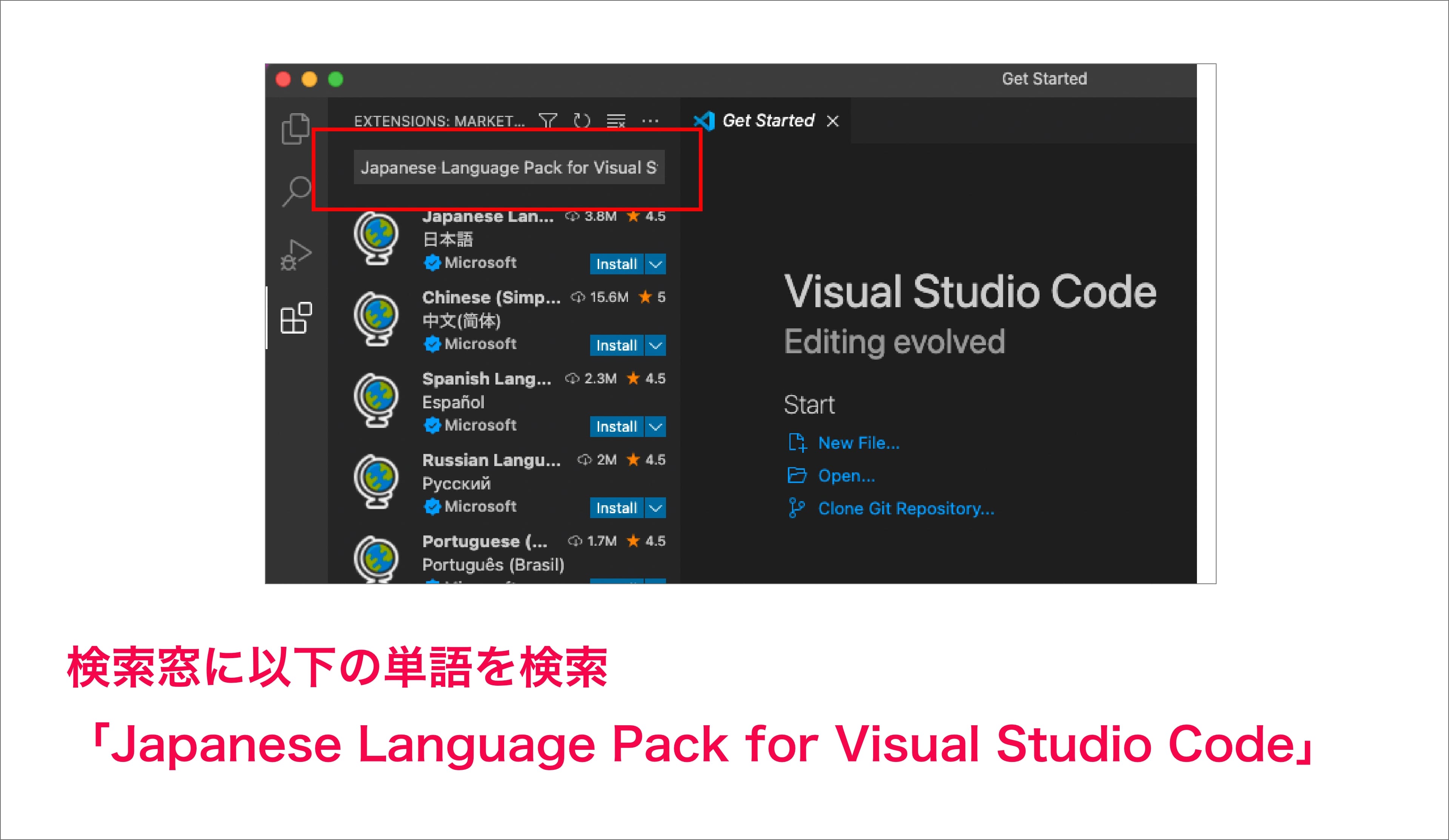
Task: Click the Open... link
Action: tap(846, 475)
